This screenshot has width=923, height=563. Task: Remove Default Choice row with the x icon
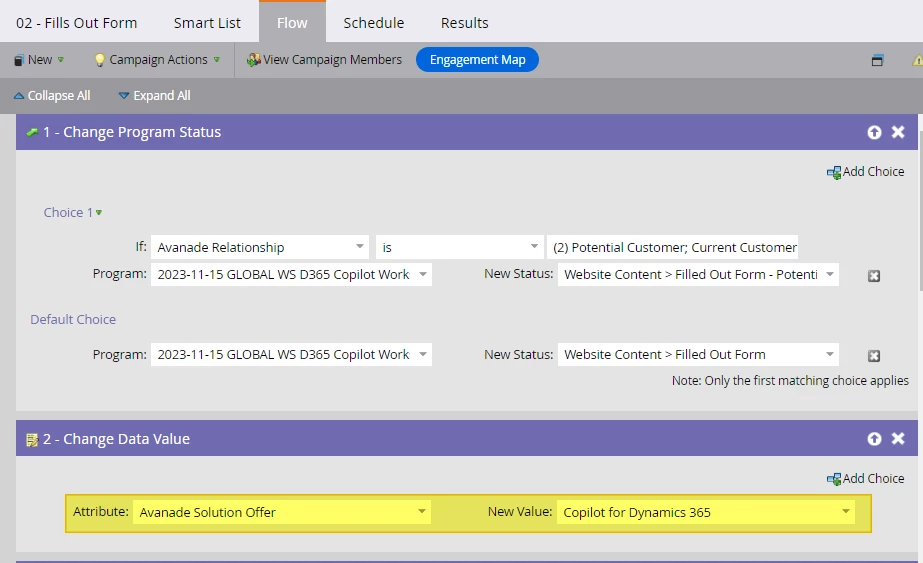(874, 356)
